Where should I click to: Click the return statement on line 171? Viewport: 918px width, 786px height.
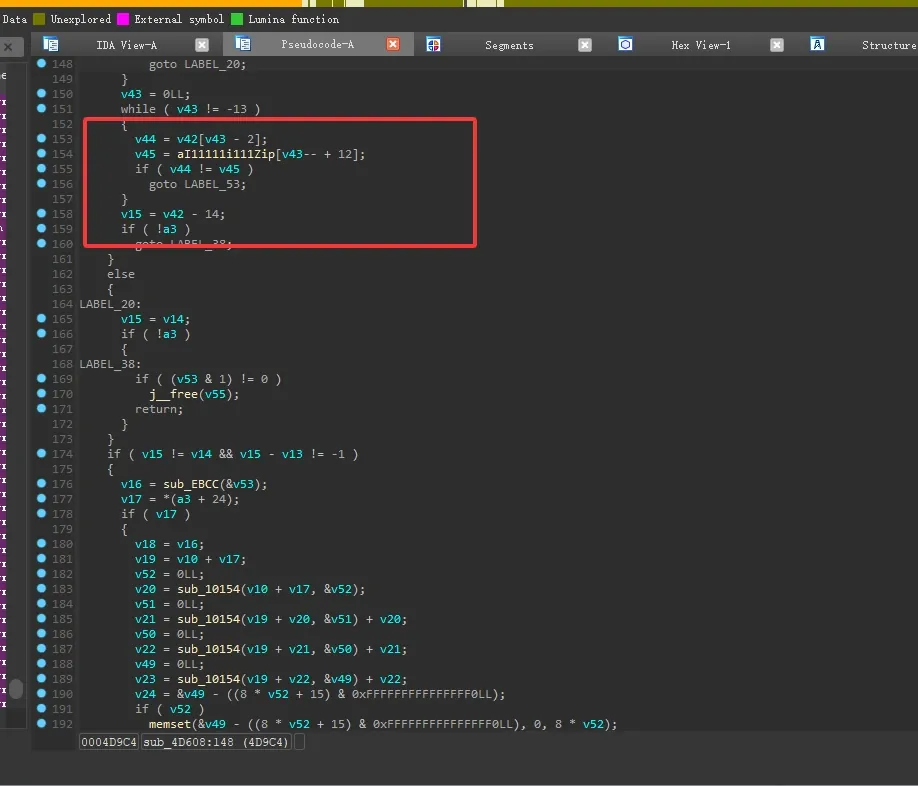(159, 409)
